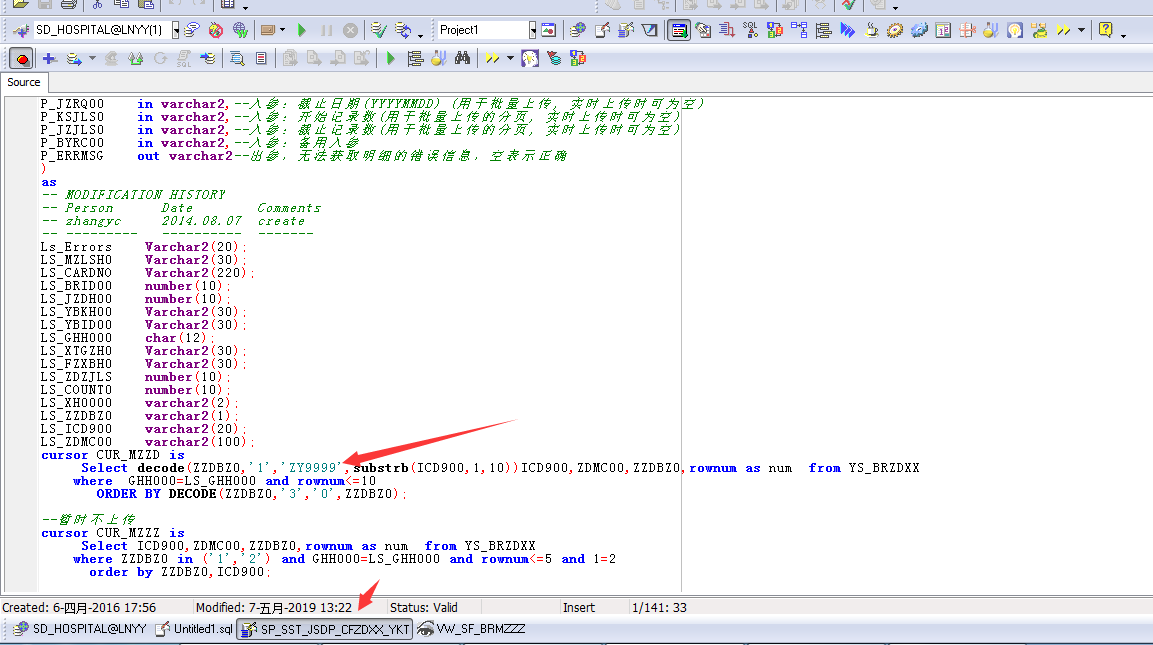Click the project window icon after Project1
Screen dimensions: 1153x645
549,30
